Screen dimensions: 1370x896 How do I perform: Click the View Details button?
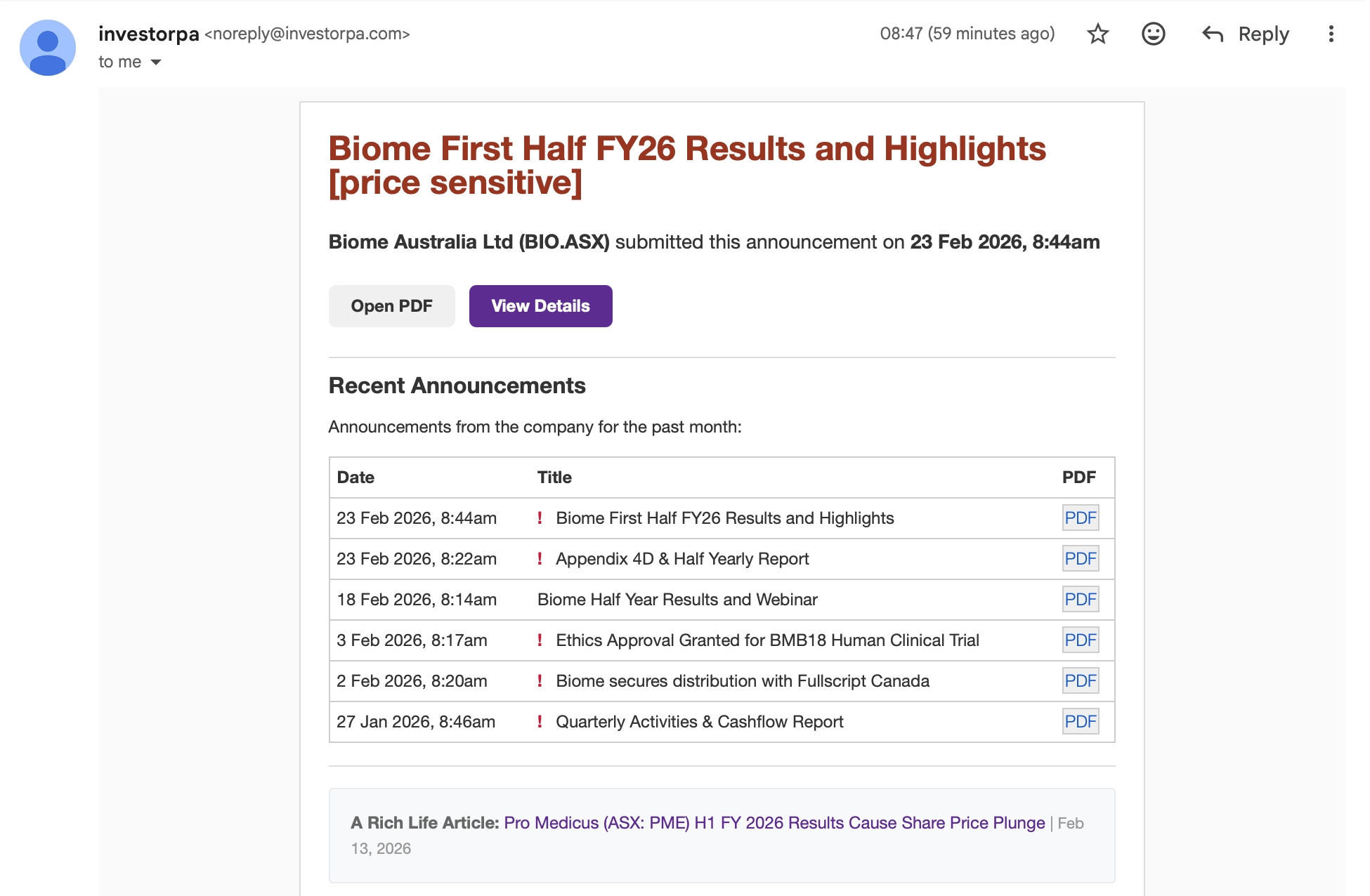pos(540,305)
